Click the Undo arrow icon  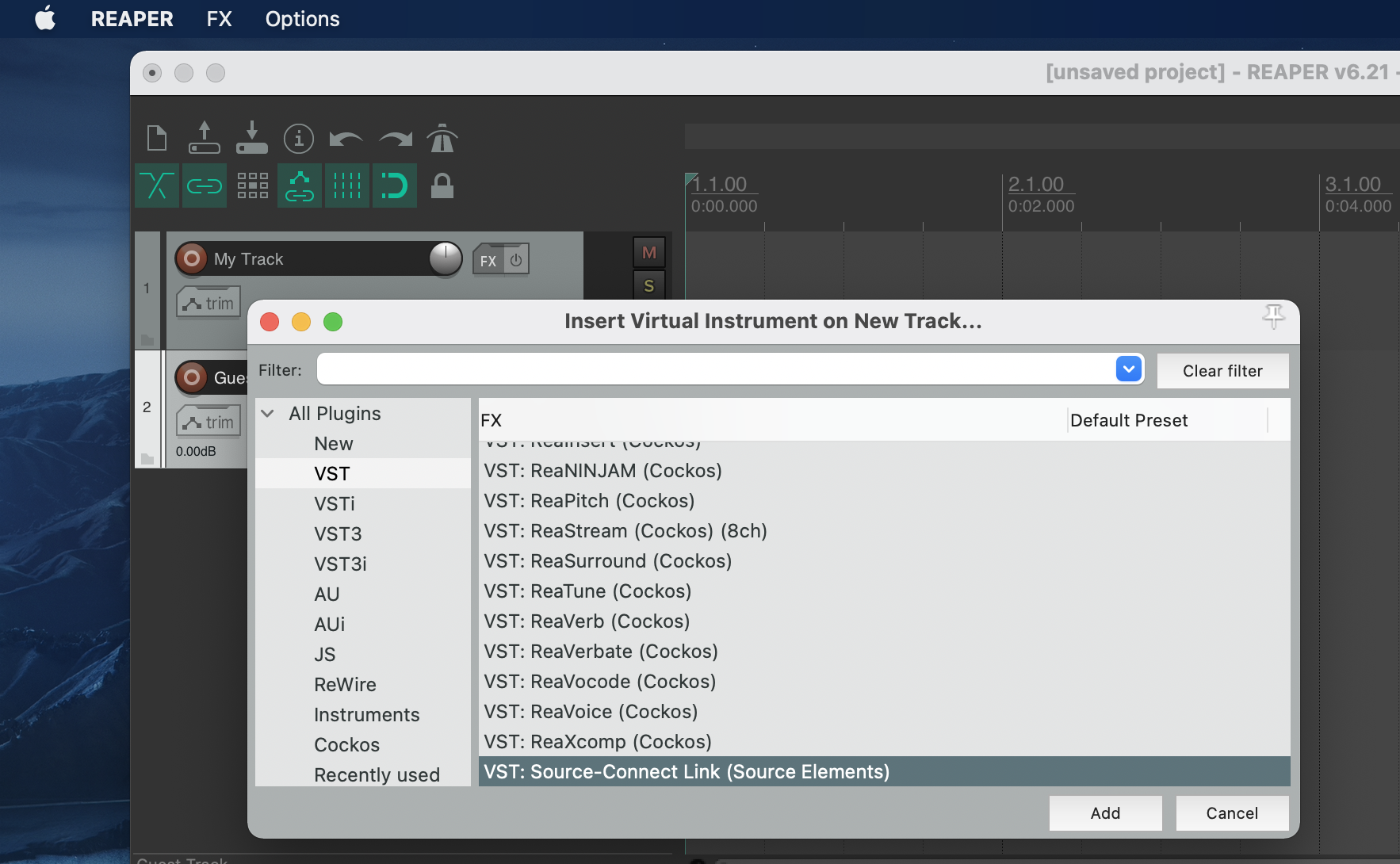346,140
